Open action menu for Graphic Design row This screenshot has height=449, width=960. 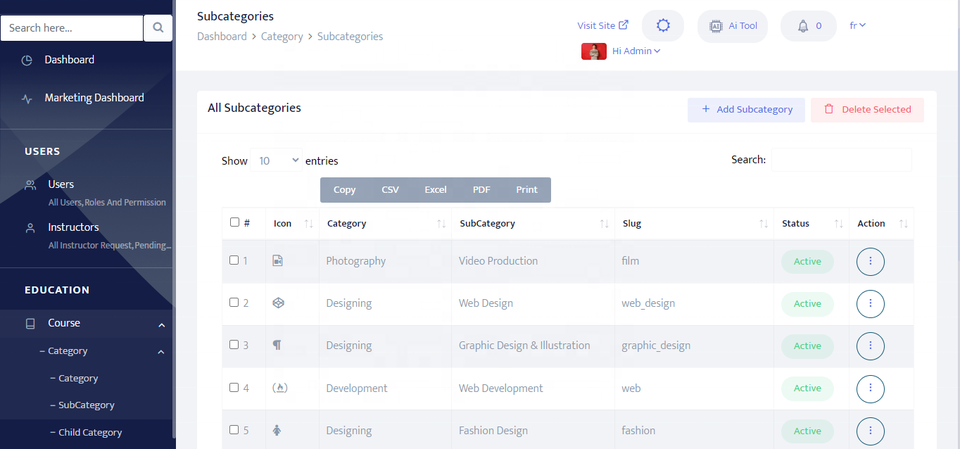click(870, 346)
